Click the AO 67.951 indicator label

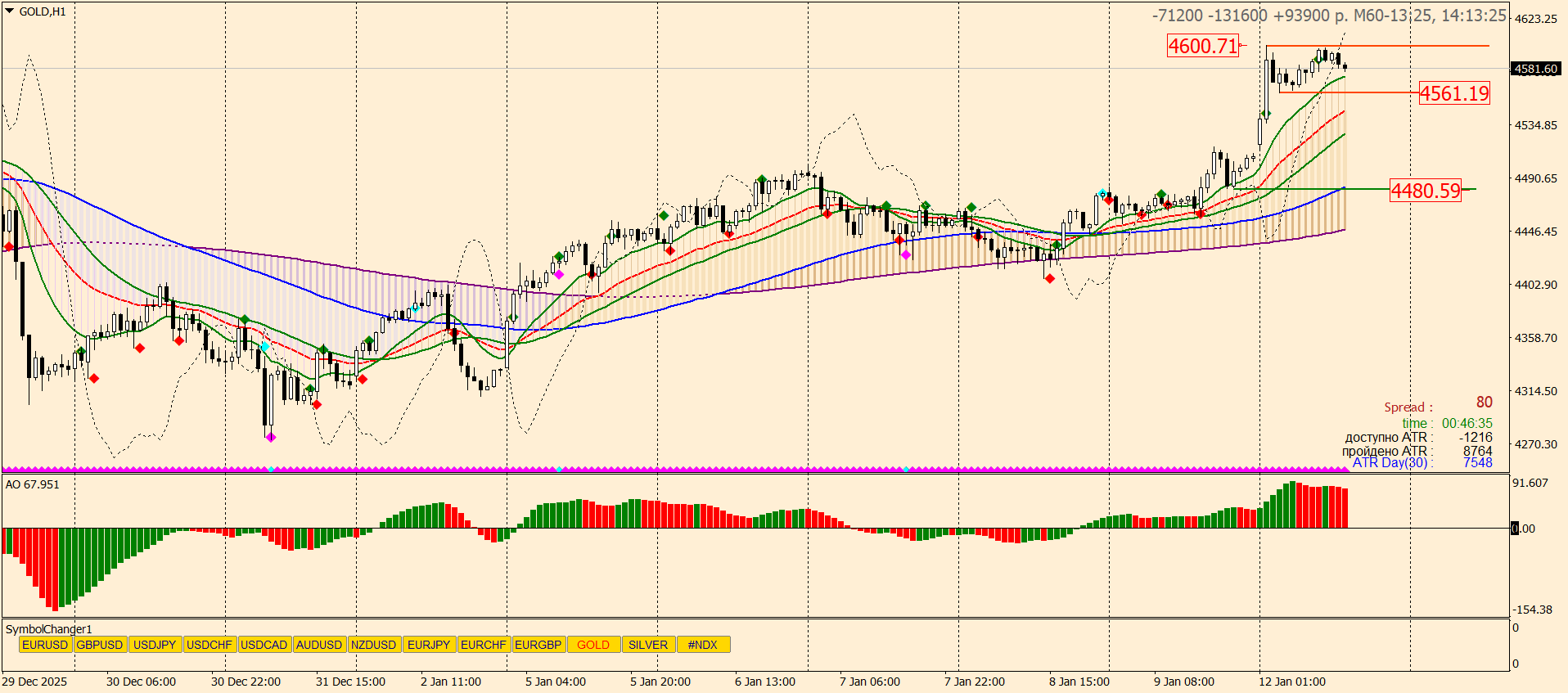click(33, 484)
